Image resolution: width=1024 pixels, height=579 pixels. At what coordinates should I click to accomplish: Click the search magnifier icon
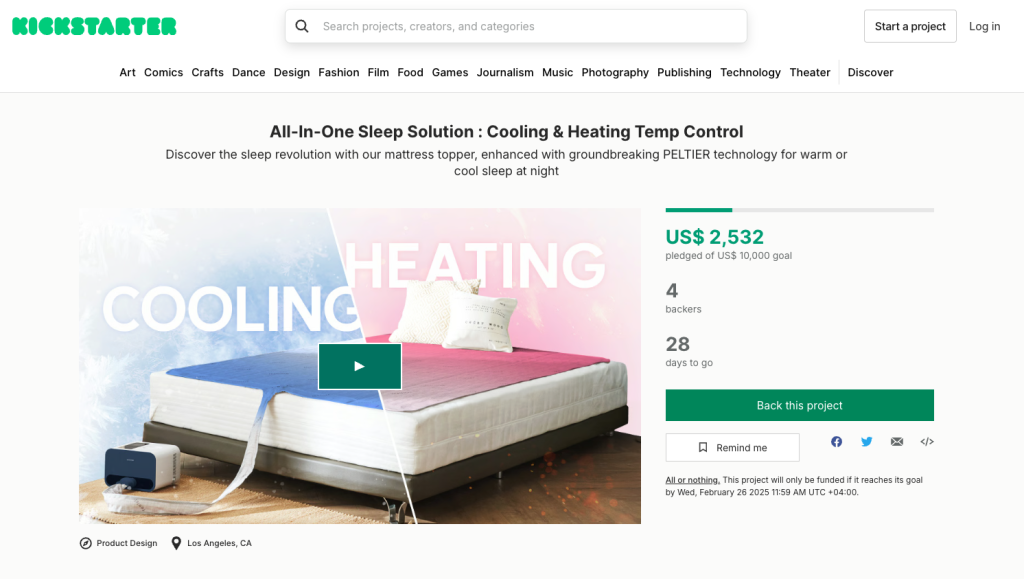pyautogui.click(x=302, y=26)
